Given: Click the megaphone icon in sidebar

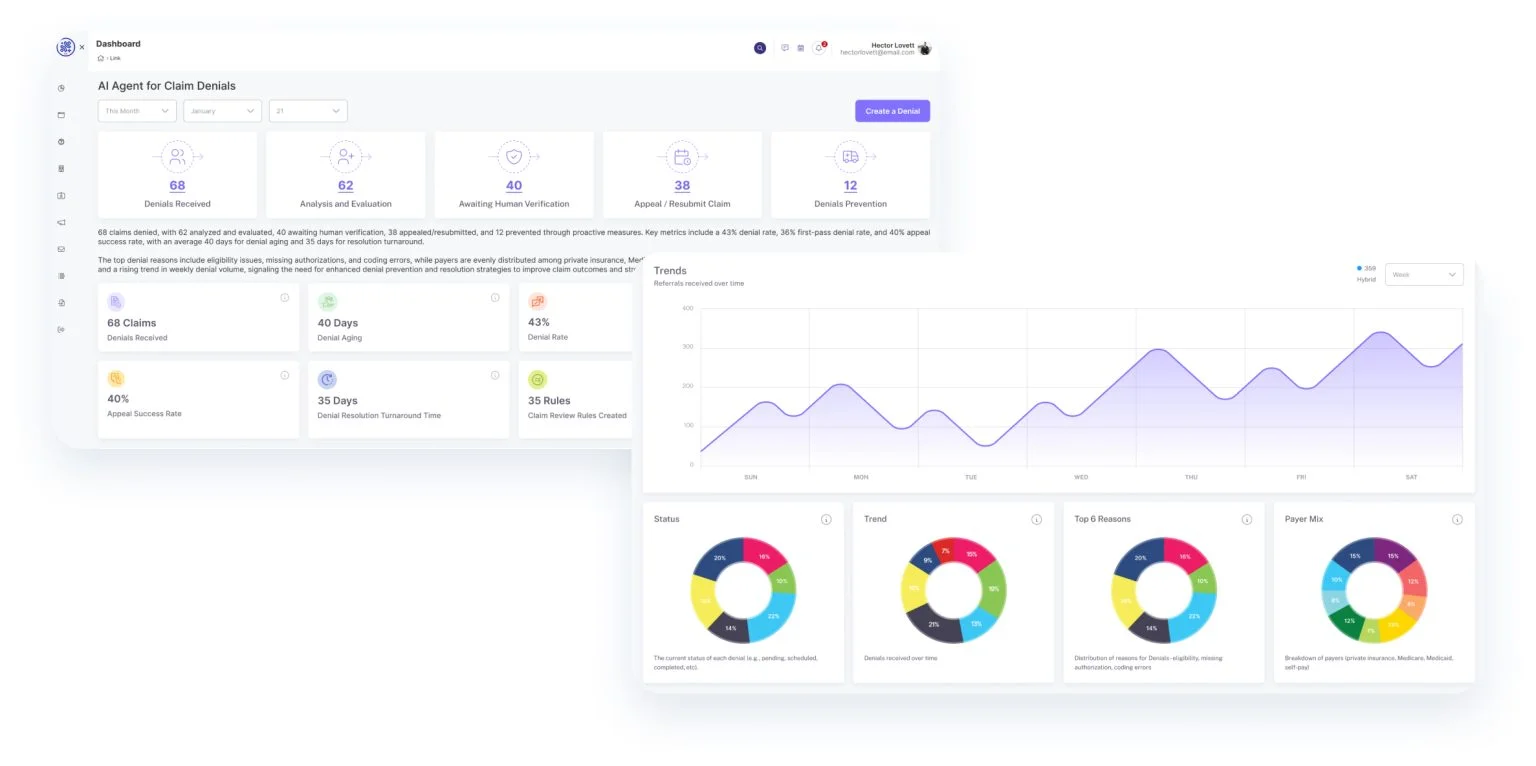Looking at the screenshot, I should click(61, 222).
